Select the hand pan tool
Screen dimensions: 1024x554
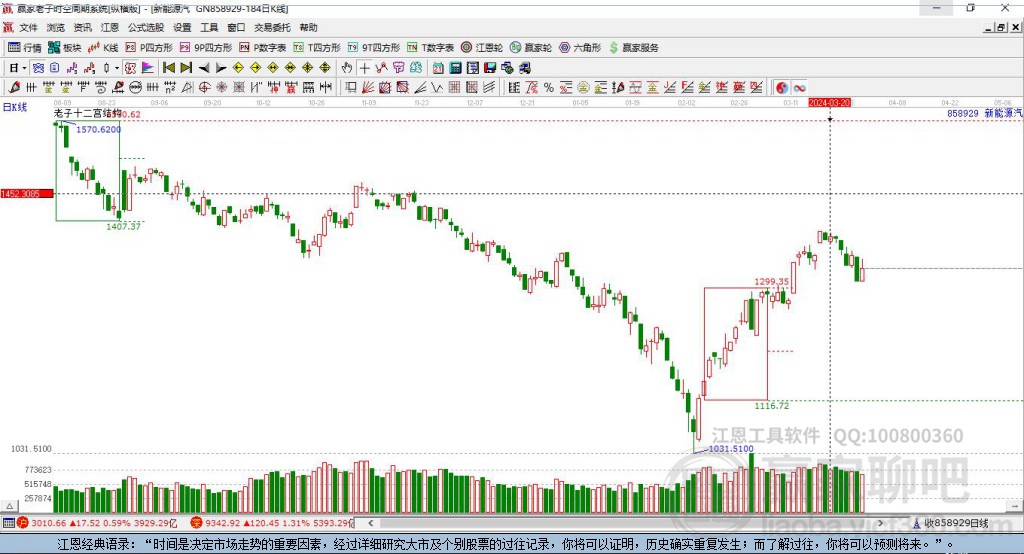347,68
